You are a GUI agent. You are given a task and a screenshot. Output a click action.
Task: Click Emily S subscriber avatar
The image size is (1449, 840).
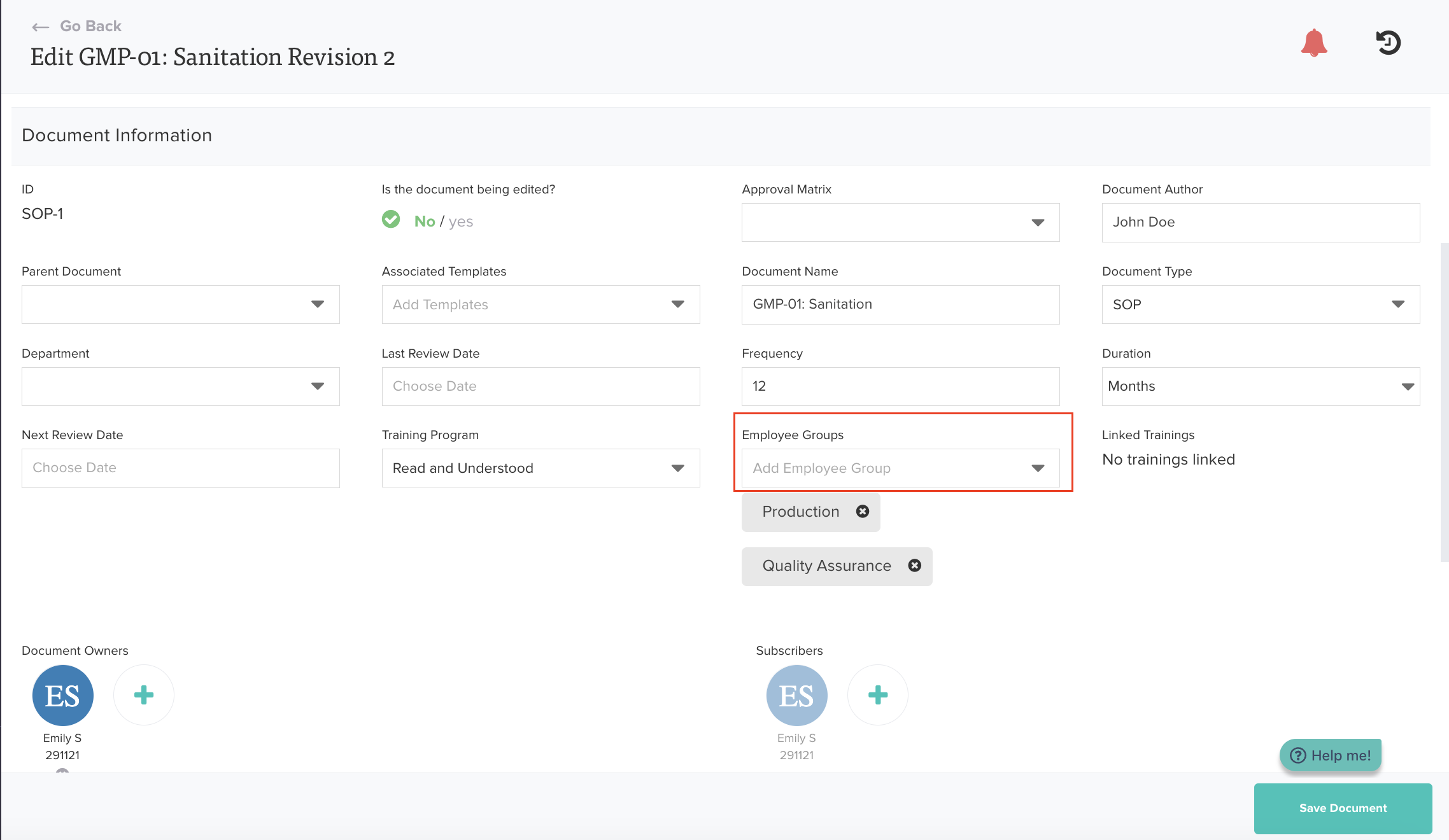click(x=796, y=696)
